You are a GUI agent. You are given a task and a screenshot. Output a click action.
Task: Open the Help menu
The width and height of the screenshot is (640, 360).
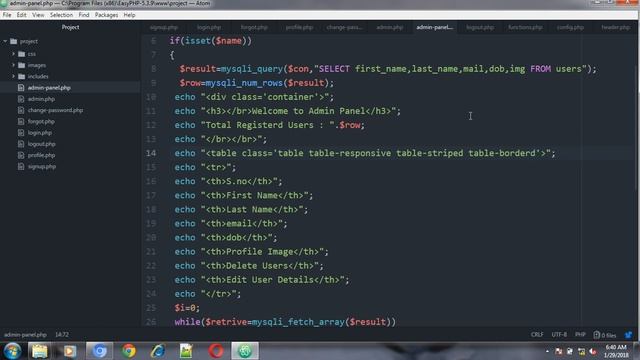(x=129, y=15)
